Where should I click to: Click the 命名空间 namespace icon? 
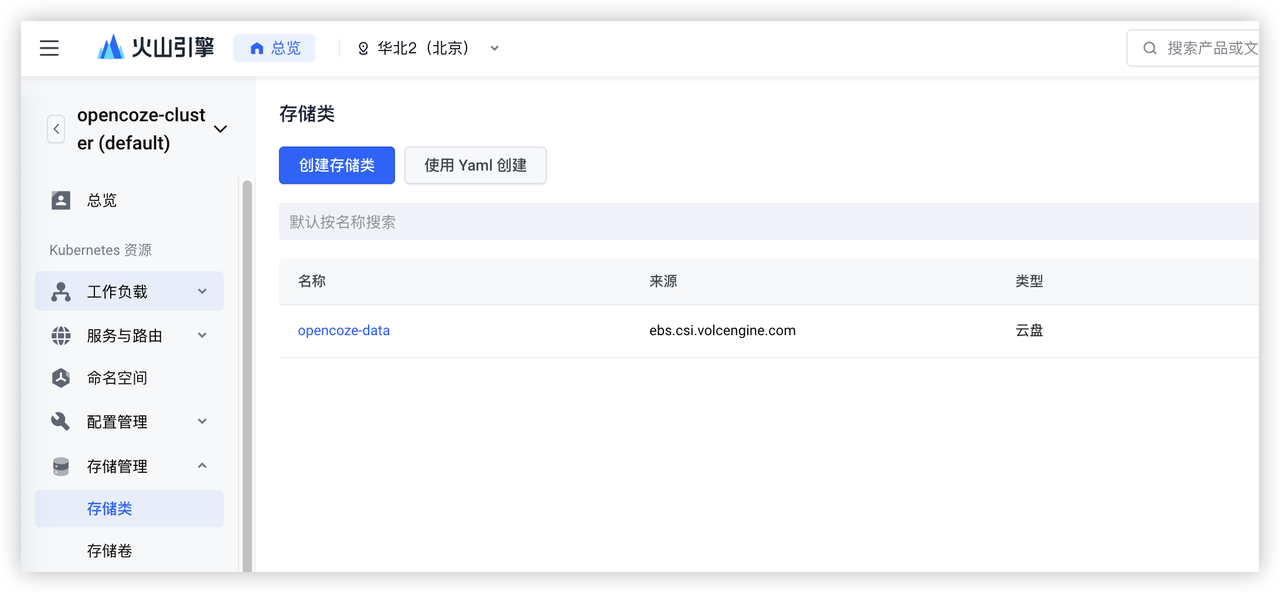click(61, 378)
